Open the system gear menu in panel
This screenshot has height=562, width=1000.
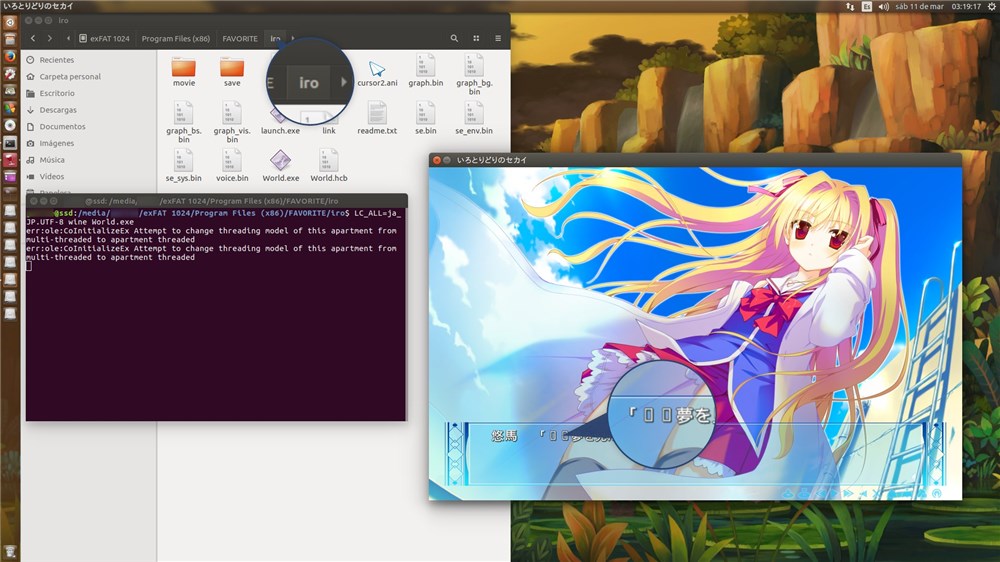tap(992, 6)
